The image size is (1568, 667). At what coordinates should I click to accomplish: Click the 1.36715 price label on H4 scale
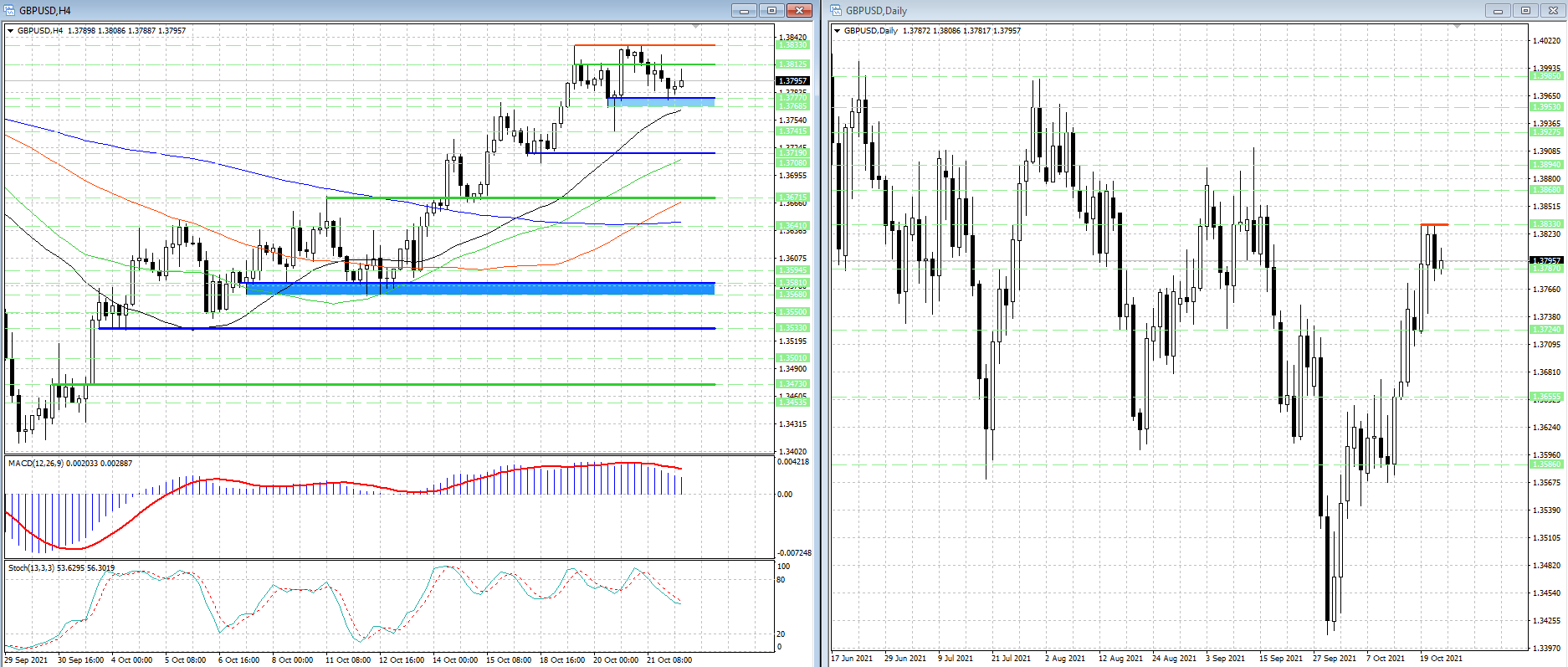pyautogui.click(x=793, y=198)
